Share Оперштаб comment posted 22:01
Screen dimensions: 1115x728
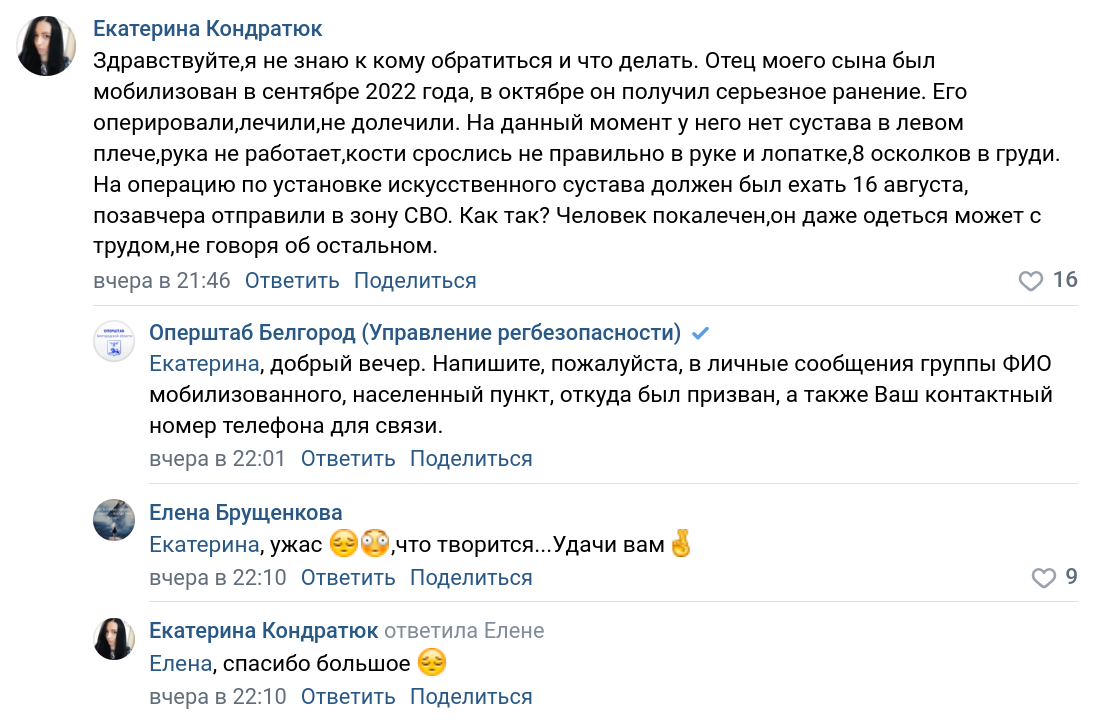471,459
